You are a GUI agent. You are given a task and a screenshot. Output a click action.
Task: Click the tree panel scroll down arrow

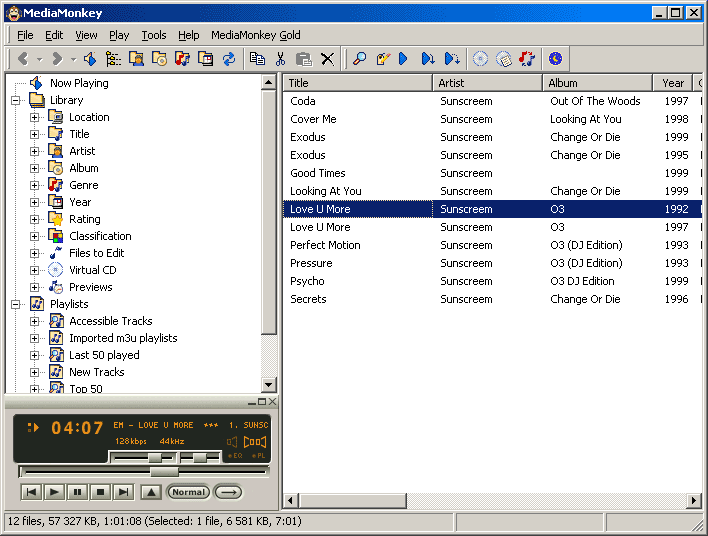(x=269, y=385)
